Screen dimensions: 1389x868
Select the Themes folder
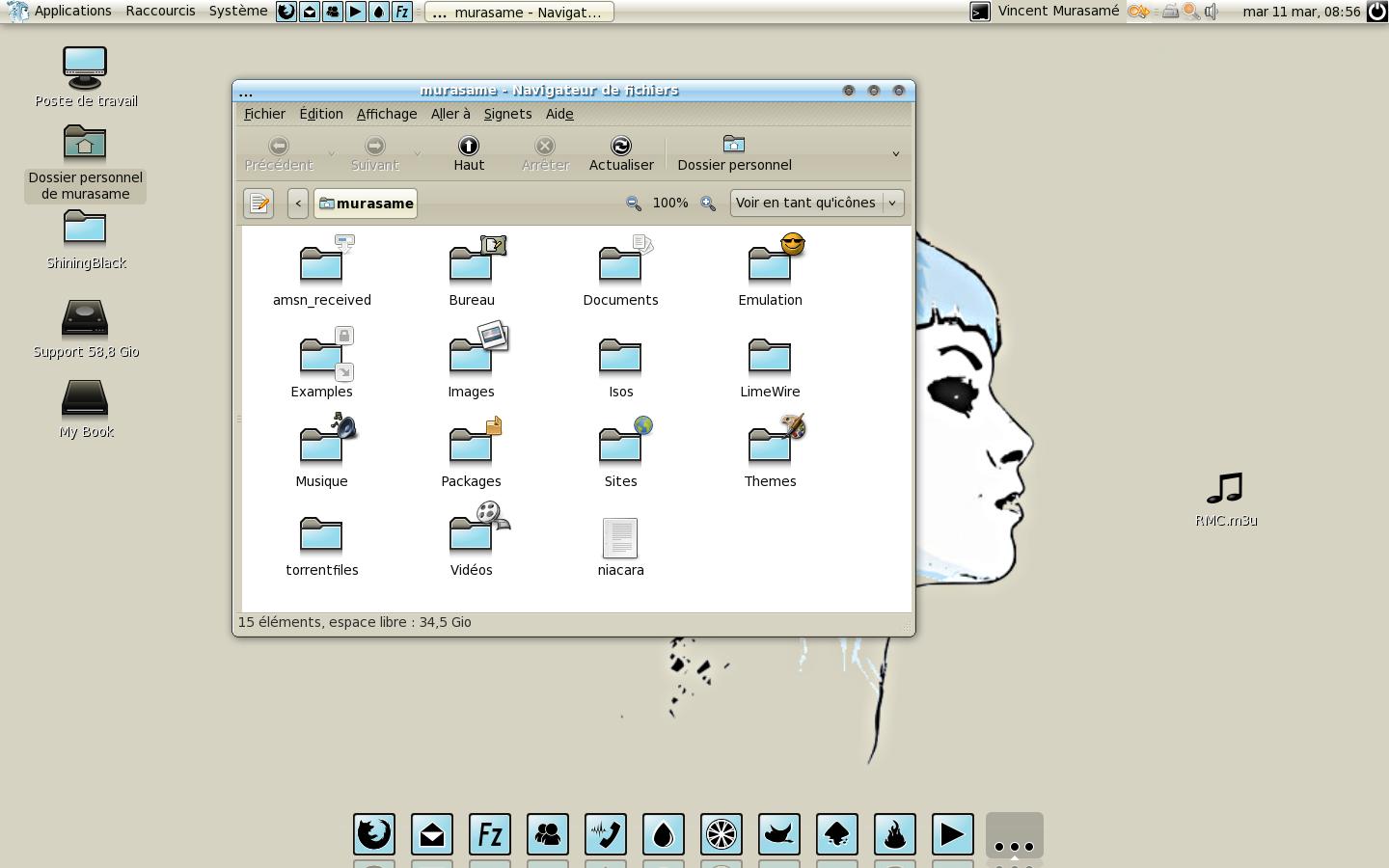pos(770,452)
